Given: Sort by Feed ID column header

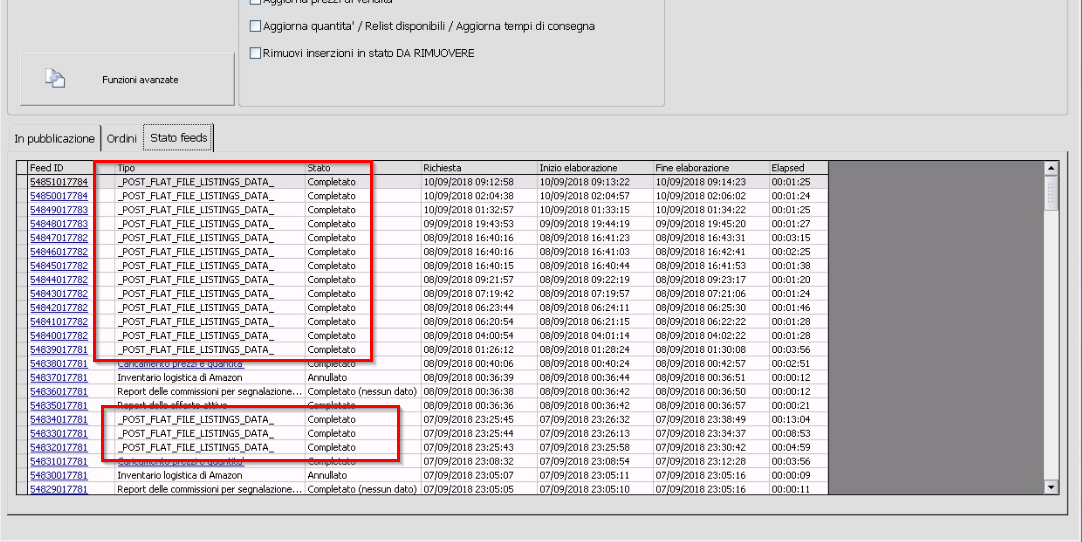Looking at the screenshot, I should coord(72,167).
